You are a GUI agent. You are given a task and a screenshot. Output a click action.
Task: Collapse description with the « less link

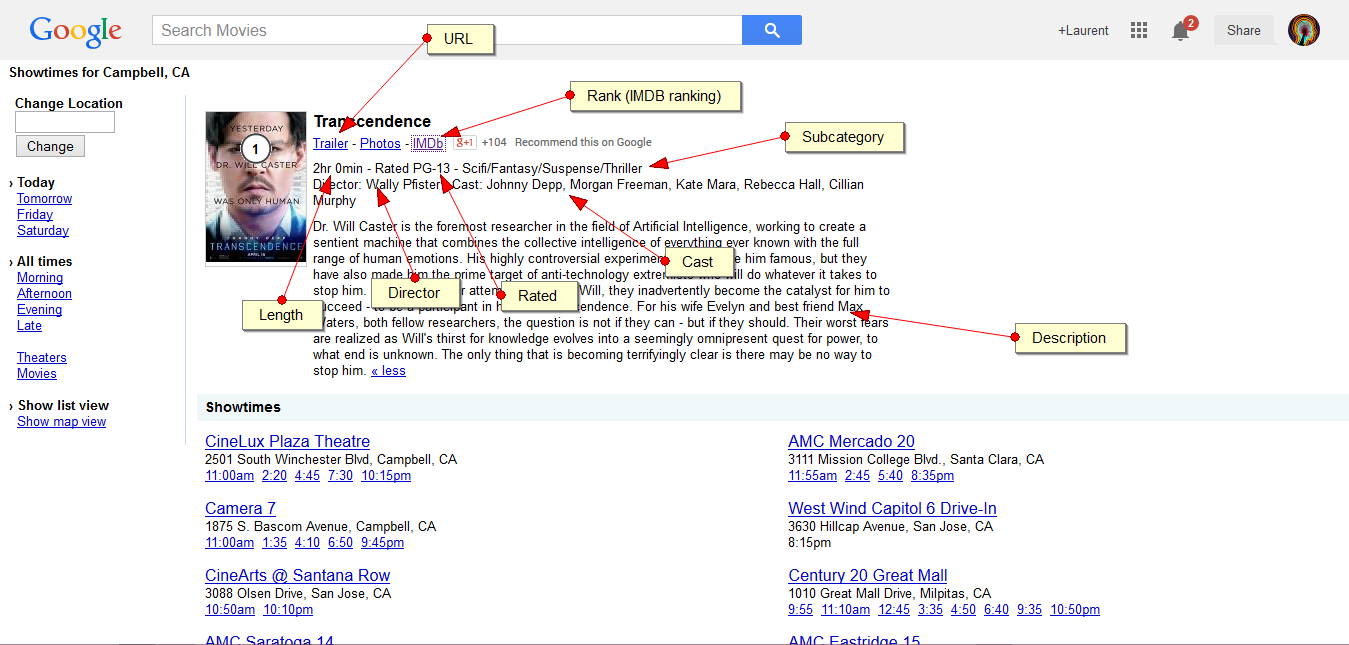(x=388, y=371)
